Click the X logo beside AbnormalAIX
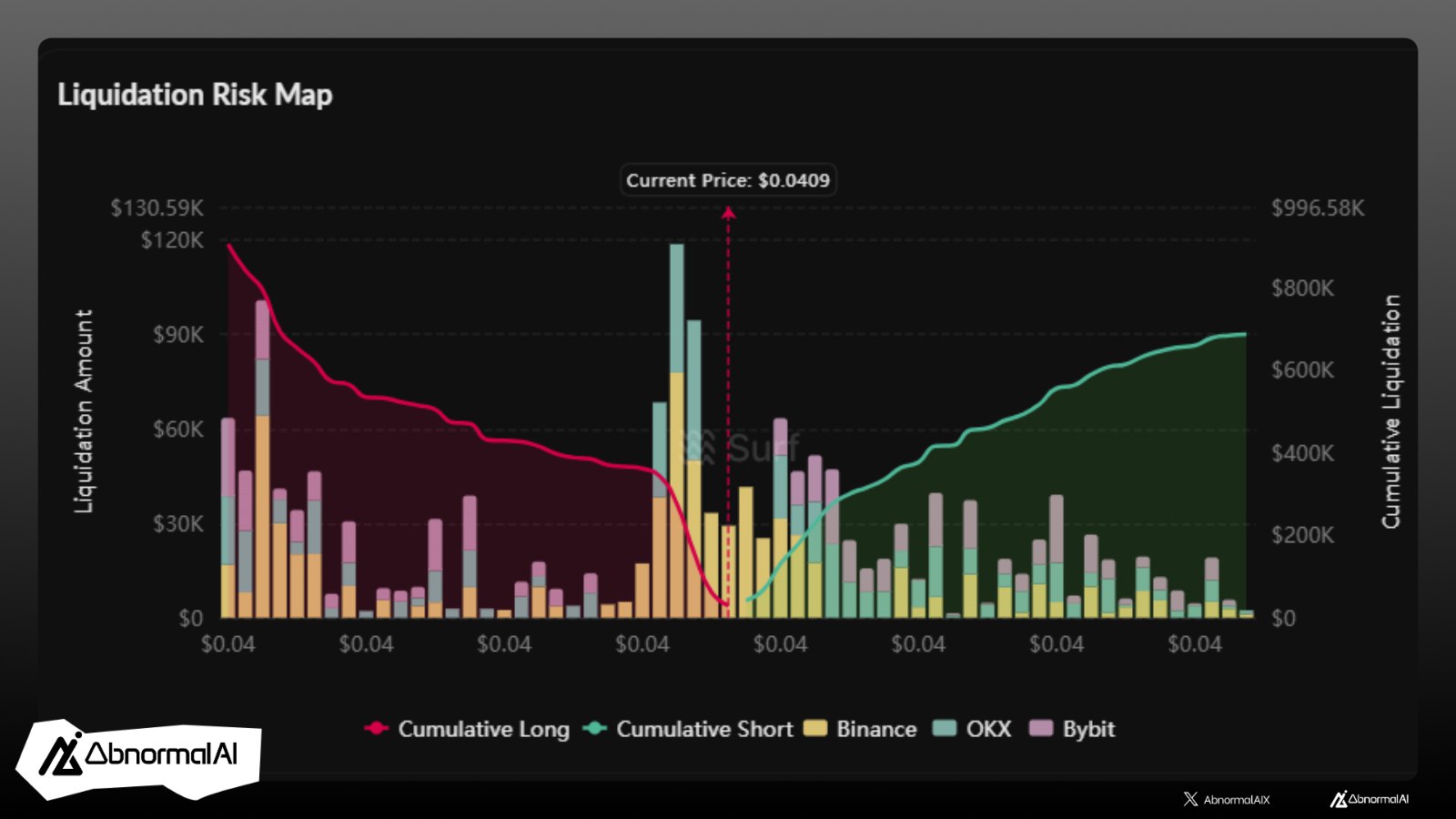This screenshot has height=819, width=1456. pyautogui.click(x=1190, y=799)
